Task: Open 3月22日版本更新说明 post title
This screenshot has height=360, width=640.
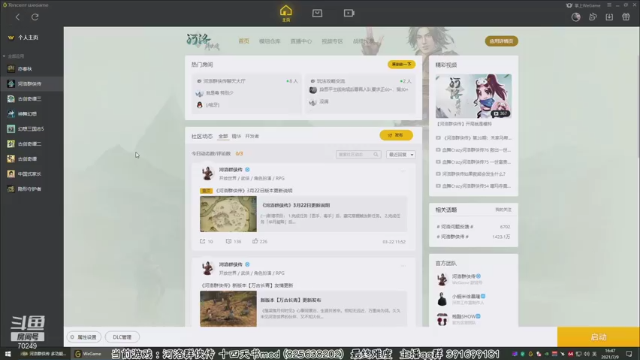Action: point(254,191)
